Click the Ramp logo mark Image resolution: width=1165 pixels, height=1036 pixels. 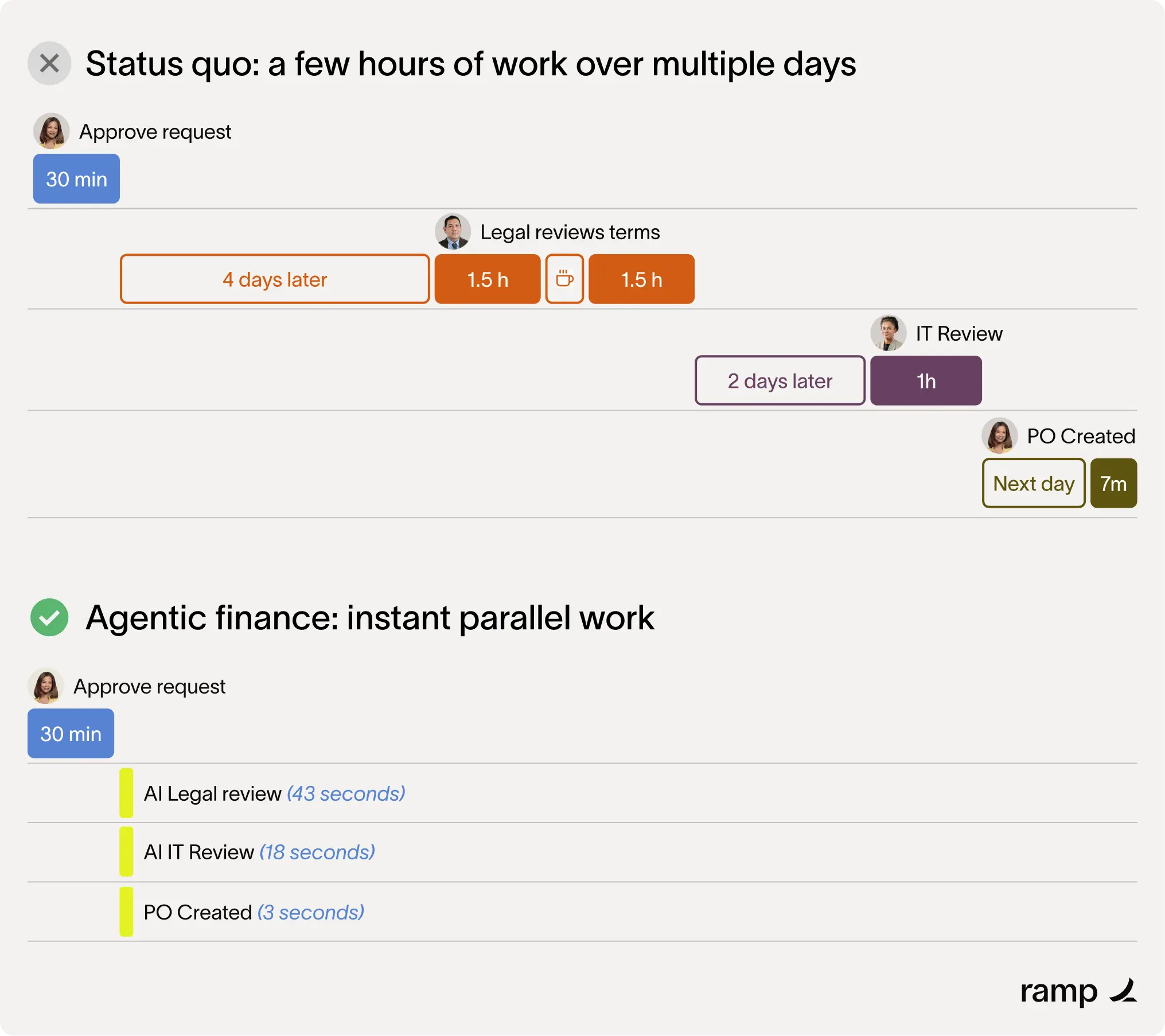click(x=1123, y=991)
